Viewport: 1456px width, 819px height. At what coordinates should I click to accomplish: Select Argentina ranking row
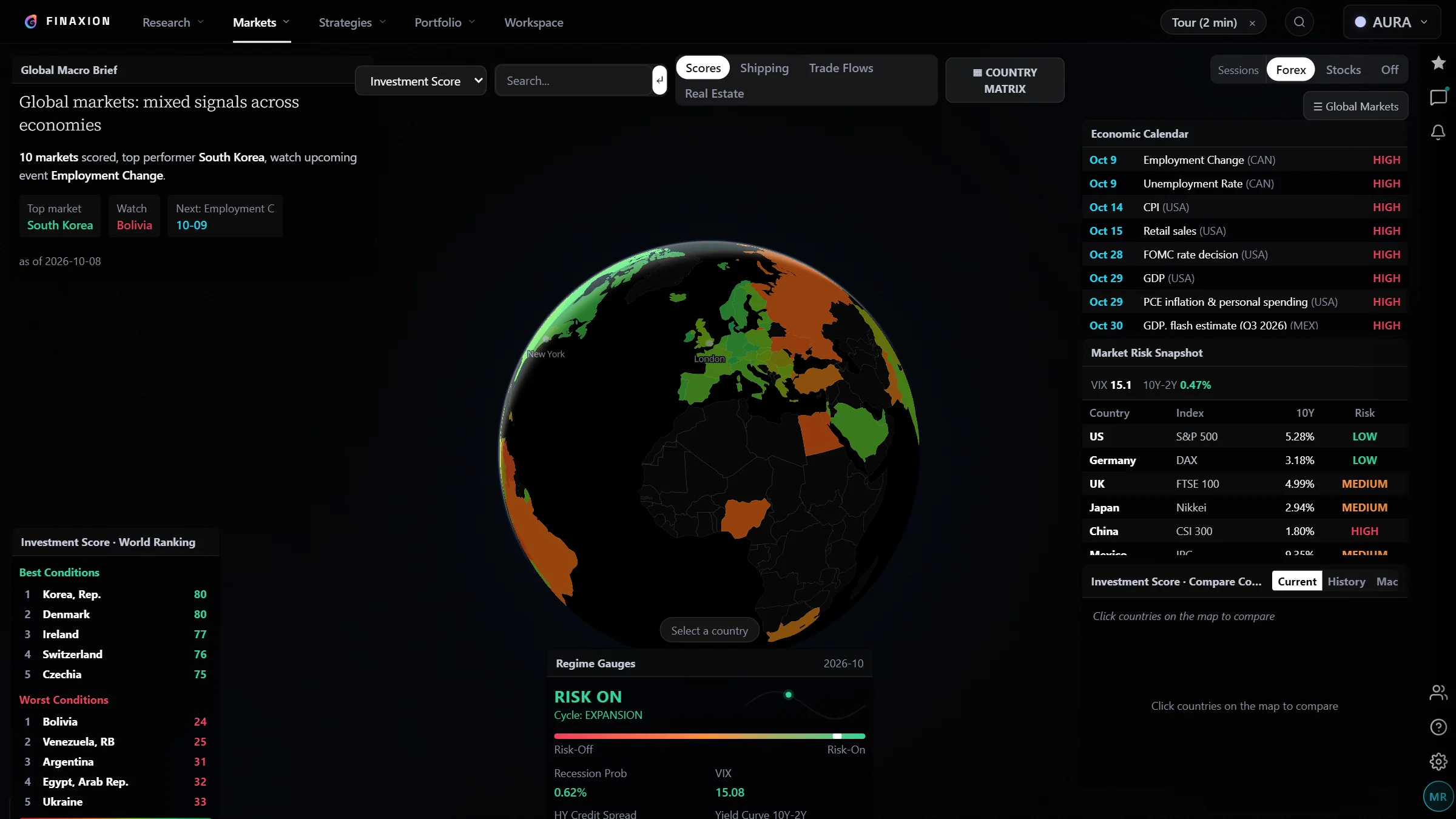click(x=115, y=761)
